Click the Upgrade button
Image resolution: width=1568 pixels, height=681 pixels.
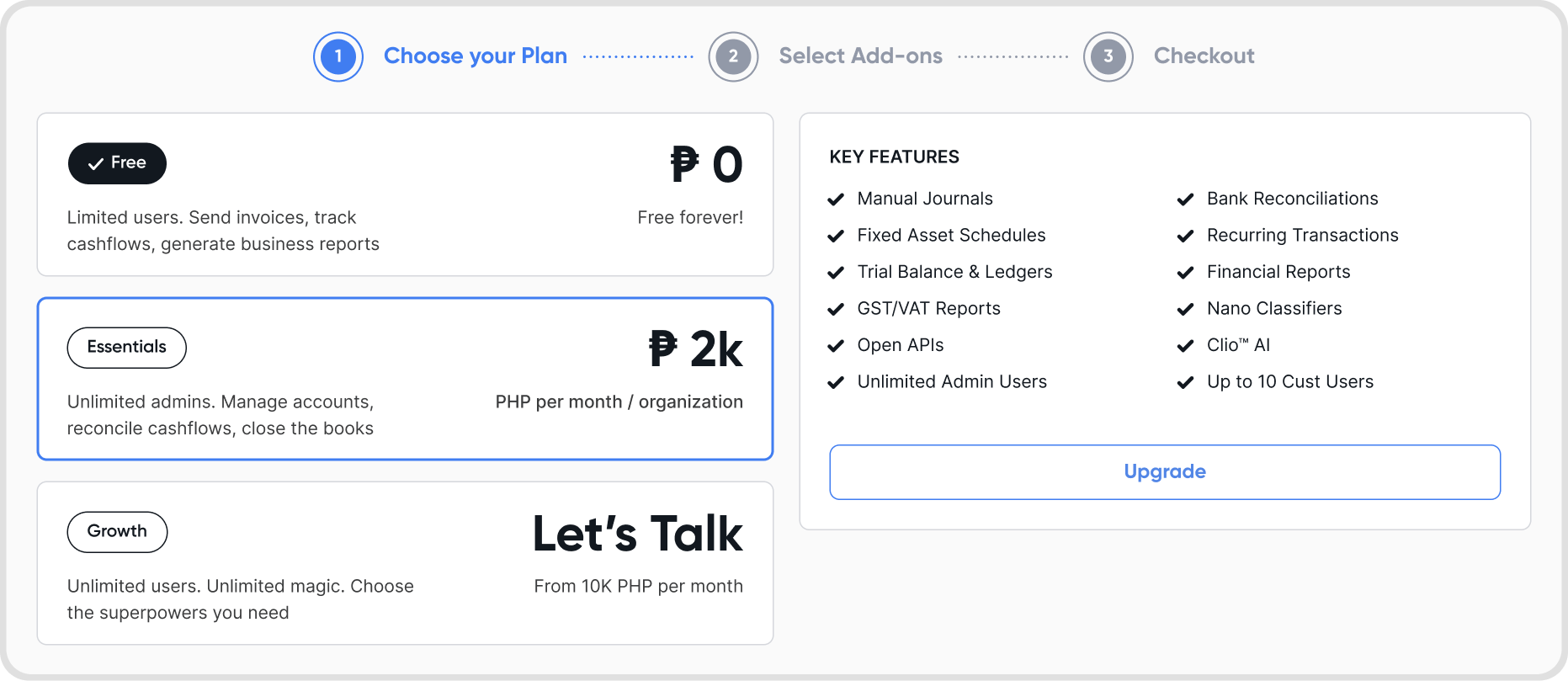(x=1165, y=472)
